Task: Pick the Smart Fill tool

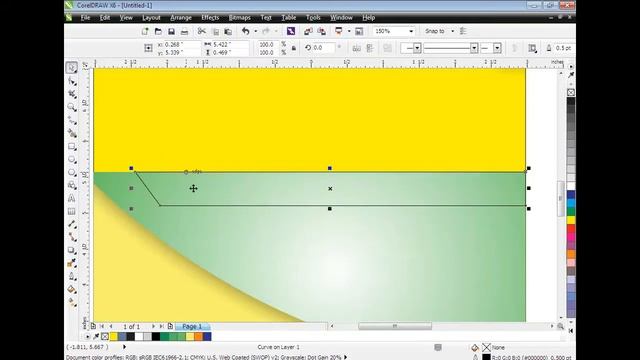Action: [72, 133]
